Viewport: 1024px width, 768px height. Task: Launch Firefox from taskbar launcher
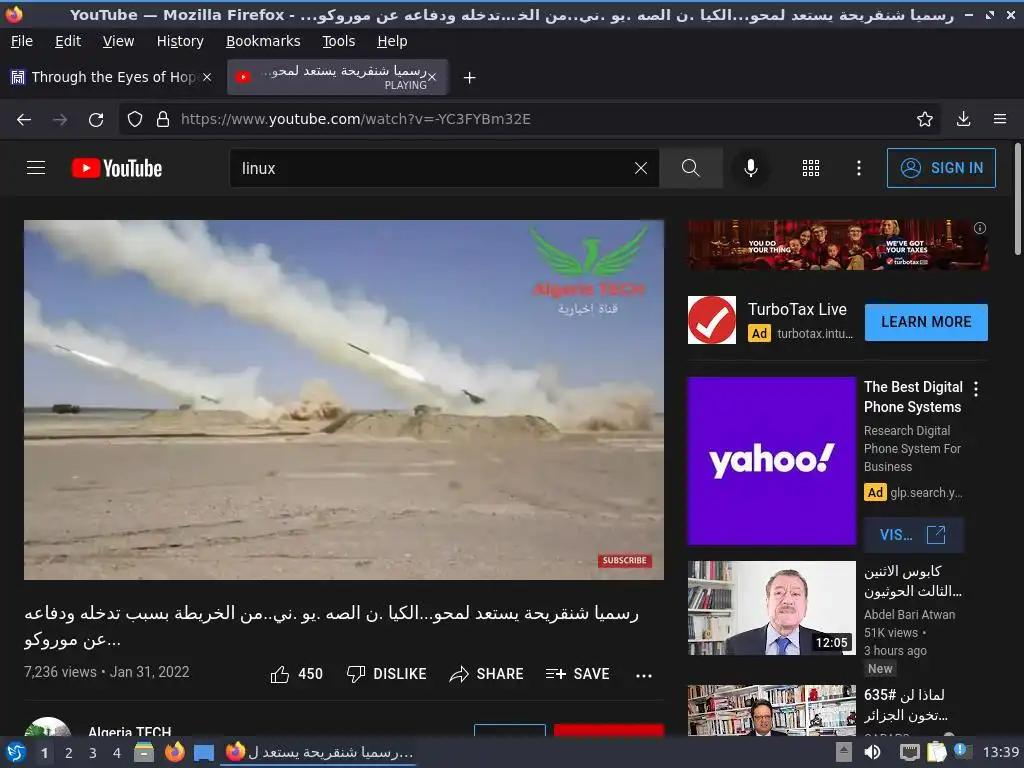tap(174, 752)
